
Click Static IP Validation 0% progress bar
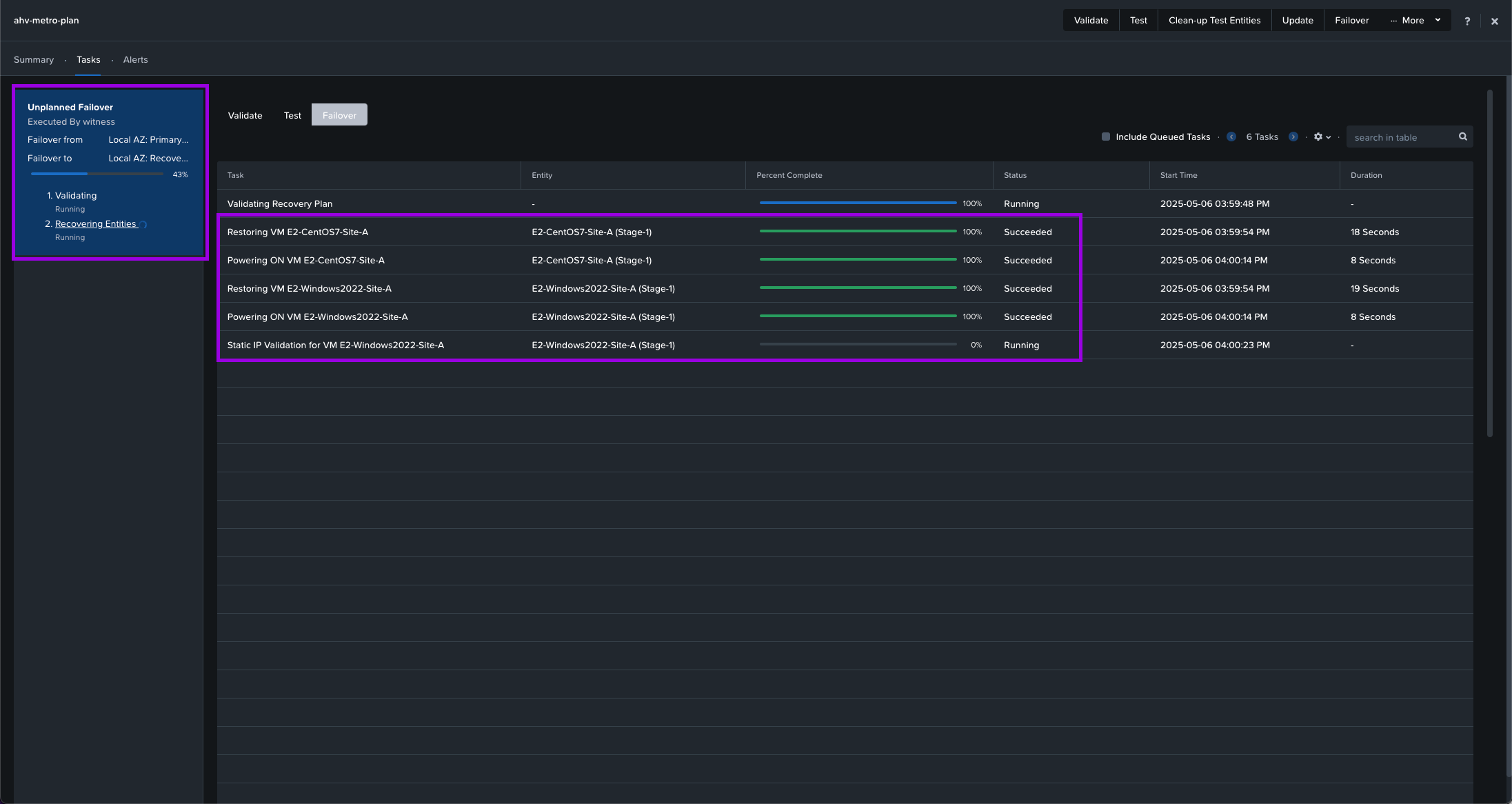click(858, 344)
